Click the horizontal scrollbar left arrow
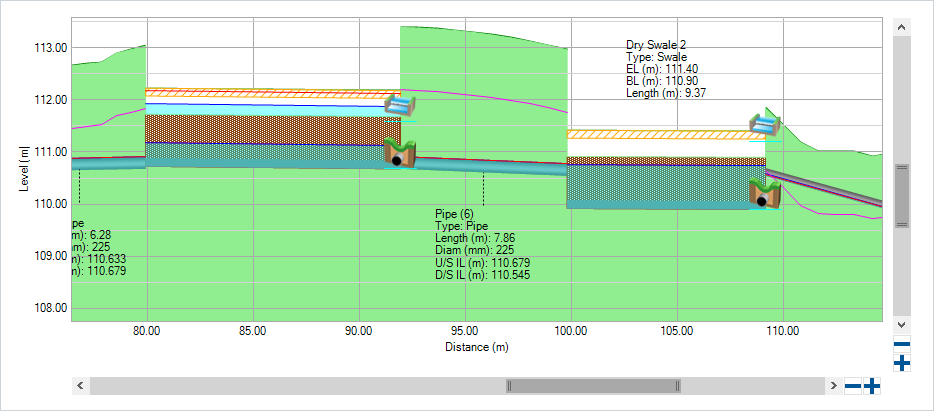The image size is (934, 411). tap(80, 386)
